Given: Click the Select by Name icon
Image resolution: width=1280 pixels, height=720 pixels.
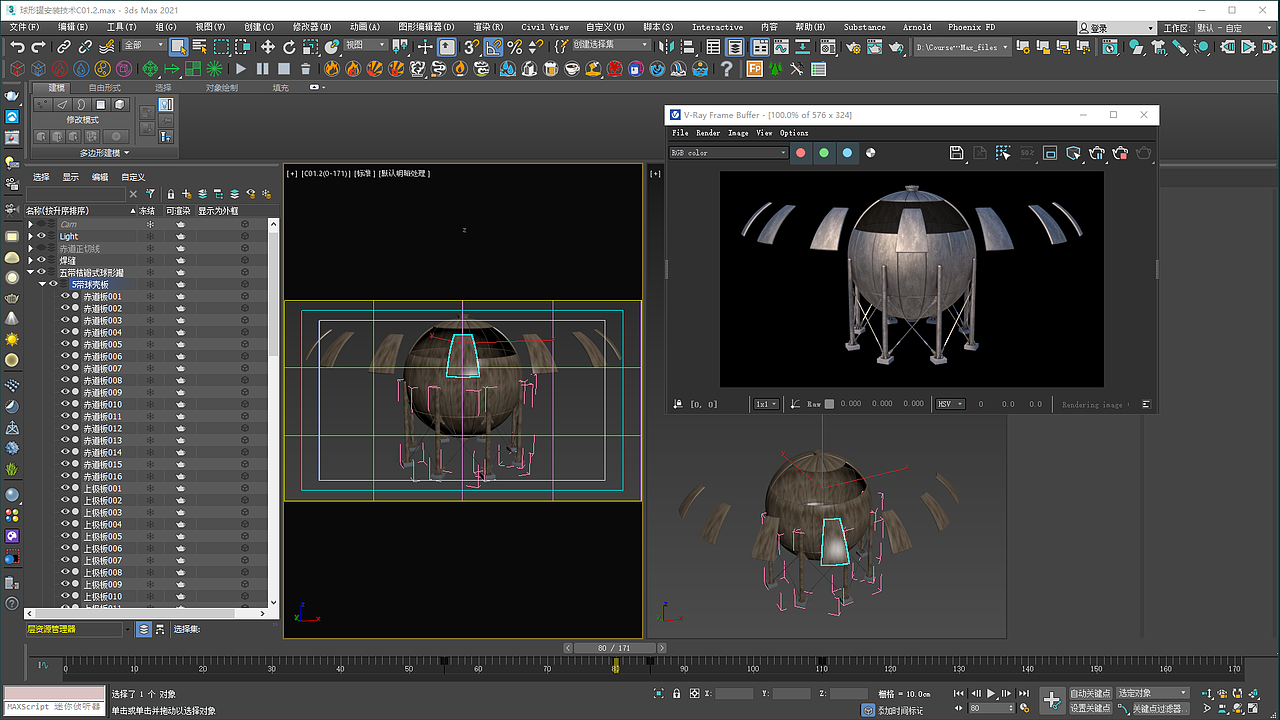Looking at the screenshot, I should 199,47.
